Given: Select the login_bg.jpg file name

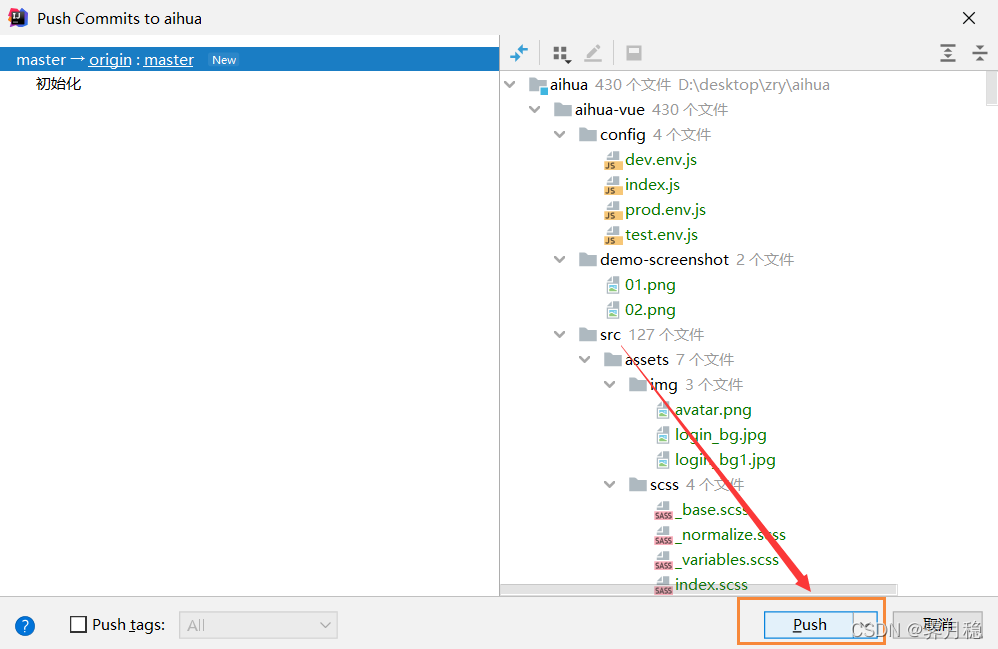Looking at the screenshot, I should [720, 435].
